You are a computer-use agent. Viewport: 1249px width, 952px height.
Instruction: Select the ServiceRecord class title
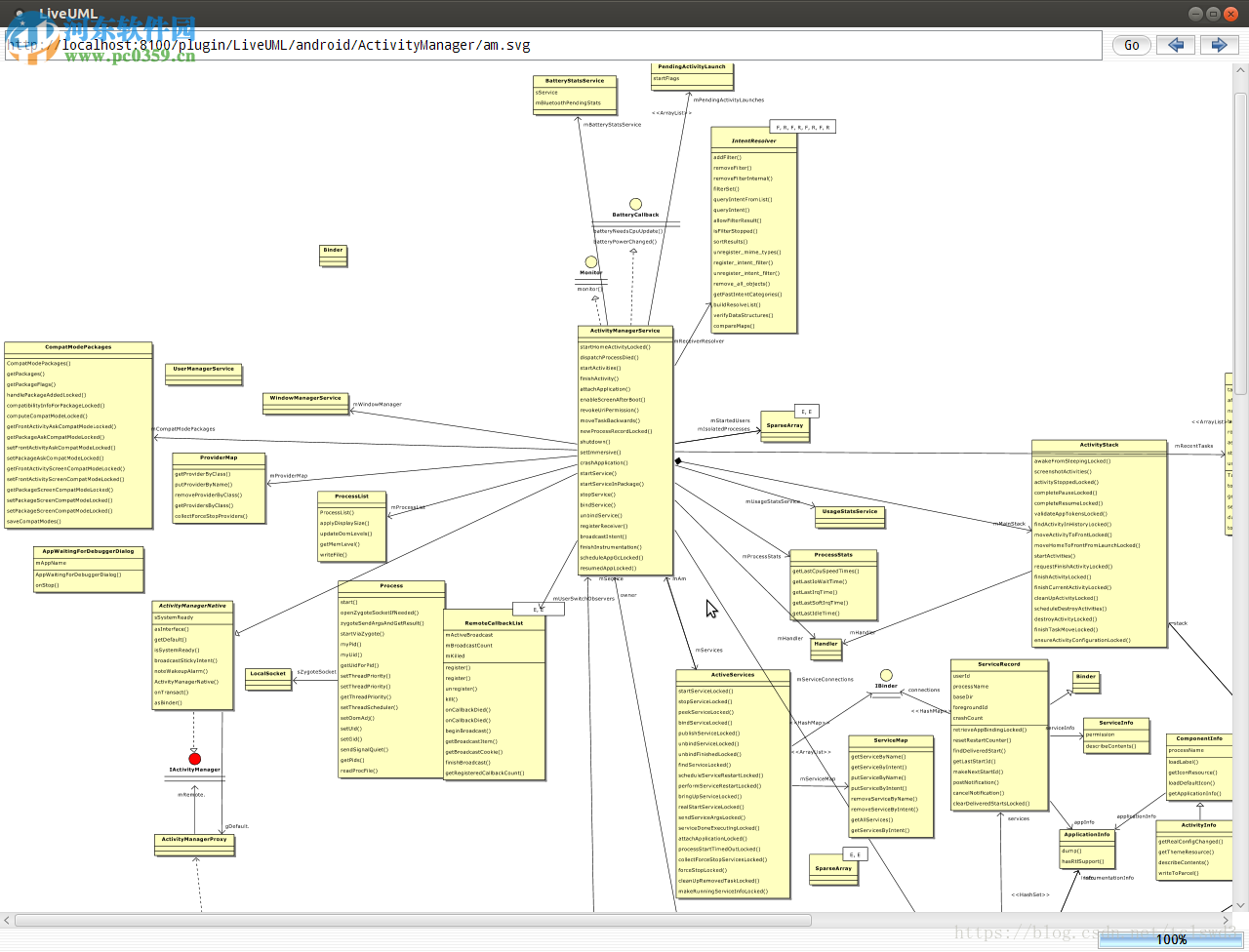[999, 664]
